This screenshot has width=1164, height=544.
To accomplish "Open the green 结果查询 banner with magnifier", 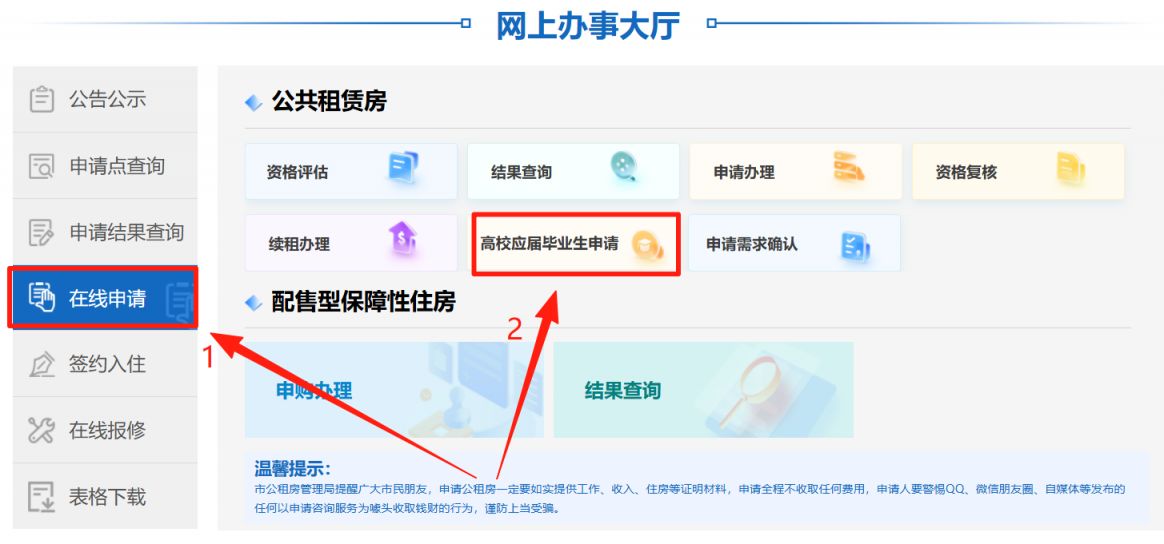I will [704, 390].
